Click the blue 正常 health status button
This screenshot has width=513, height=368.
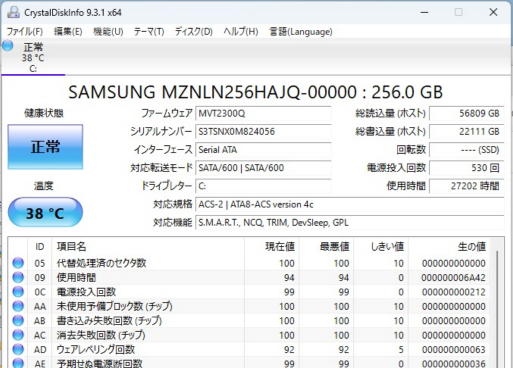tap(45, 147)
